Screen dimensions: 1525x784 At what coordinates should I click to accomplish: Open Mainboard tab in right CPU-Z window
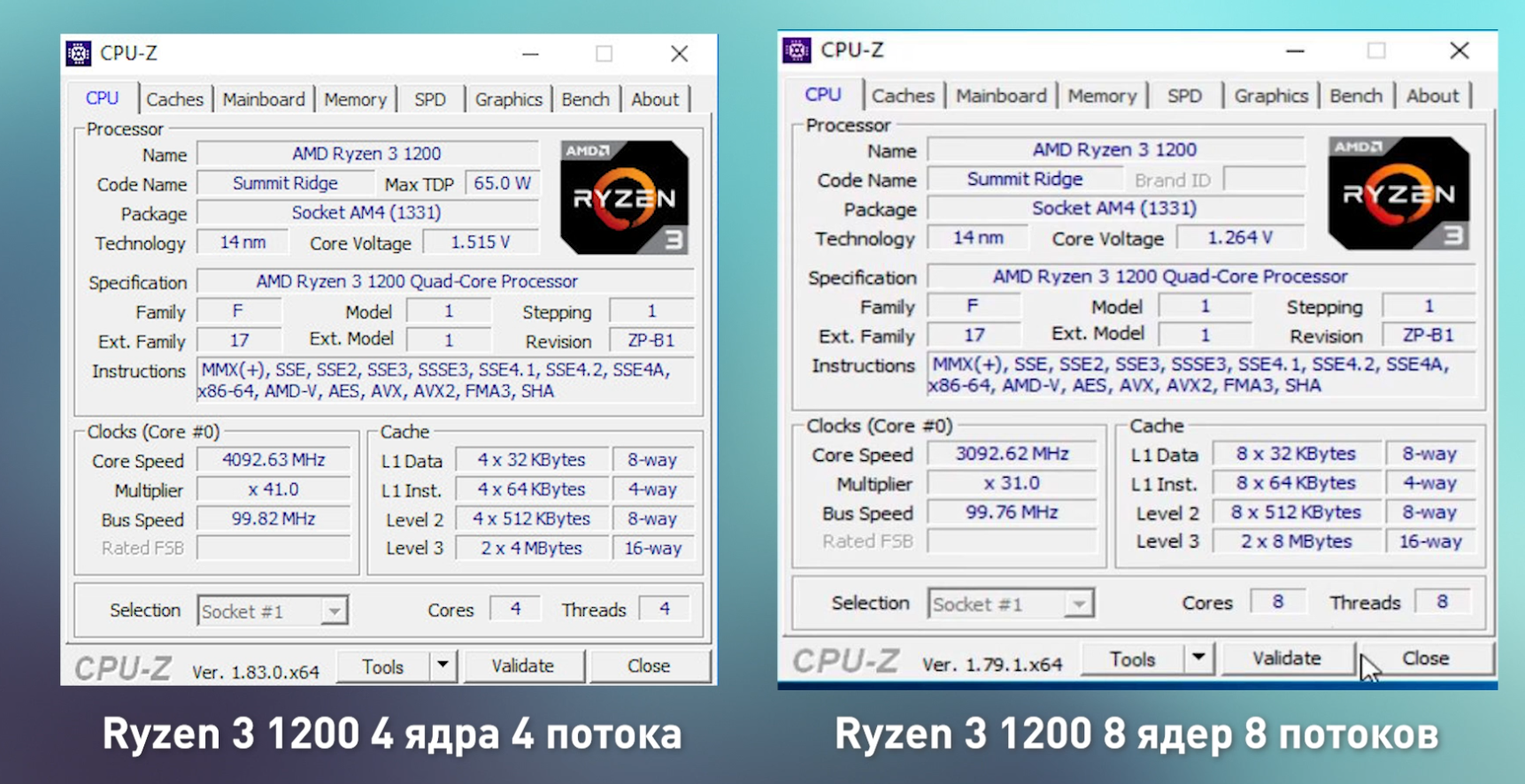pyautogui.click(x=1001, y=96)
